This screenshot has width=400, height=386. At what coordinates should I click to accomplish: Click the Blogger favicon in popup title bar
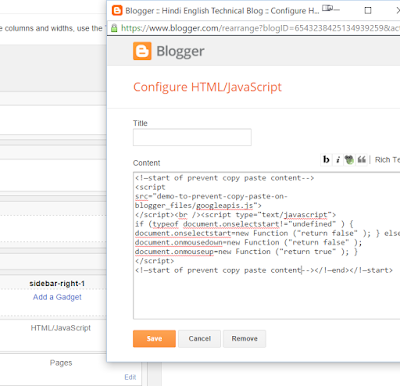pyautogui.click(x=117, y=11)
